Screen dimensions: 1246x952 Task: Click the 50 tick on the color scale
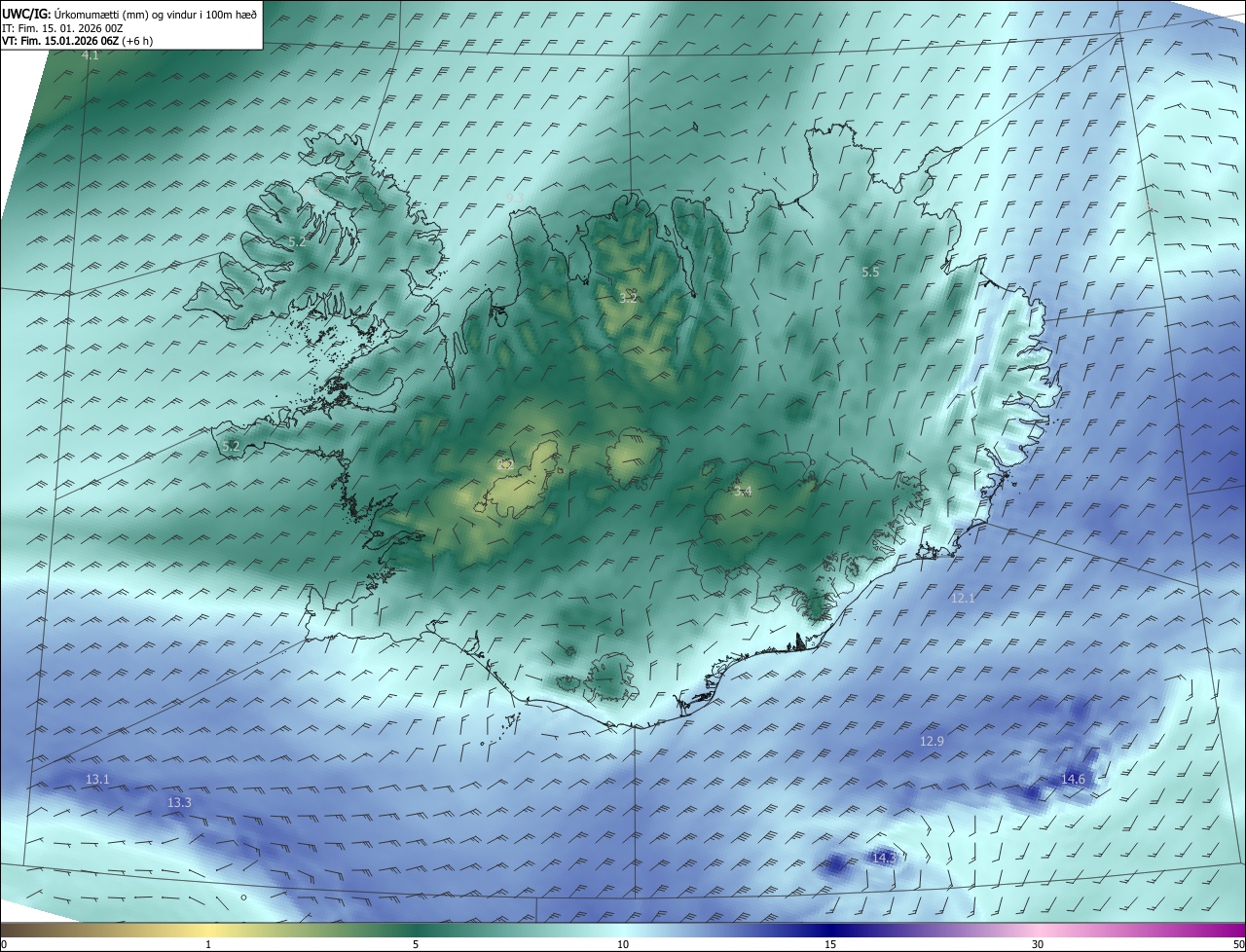(x=1238, y=945)
